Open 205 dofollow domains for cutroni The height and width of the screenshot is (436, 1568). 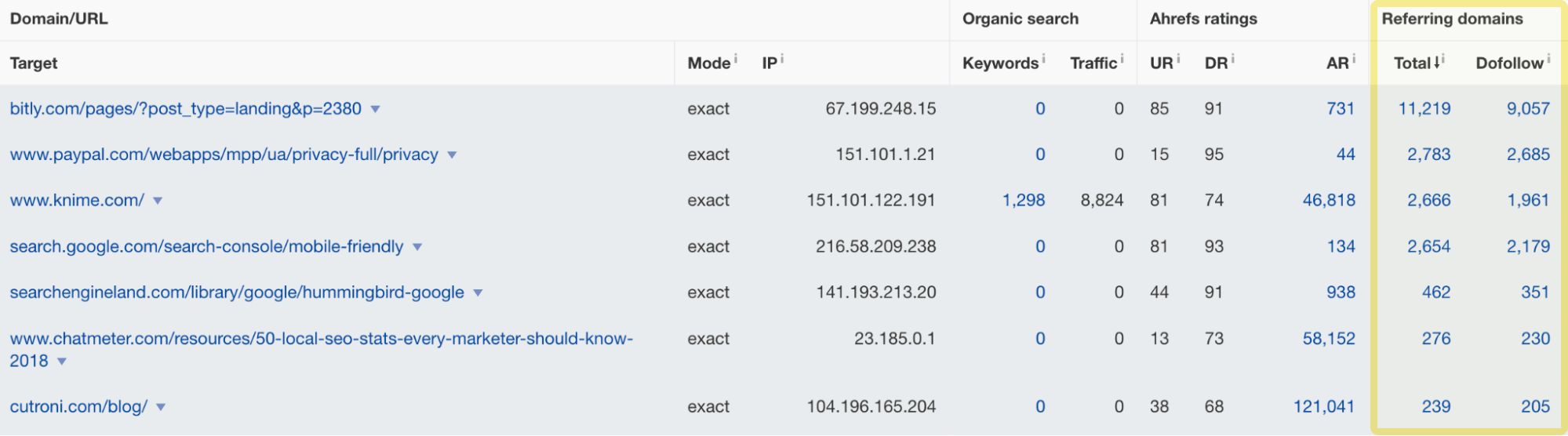pos(1535,407)
